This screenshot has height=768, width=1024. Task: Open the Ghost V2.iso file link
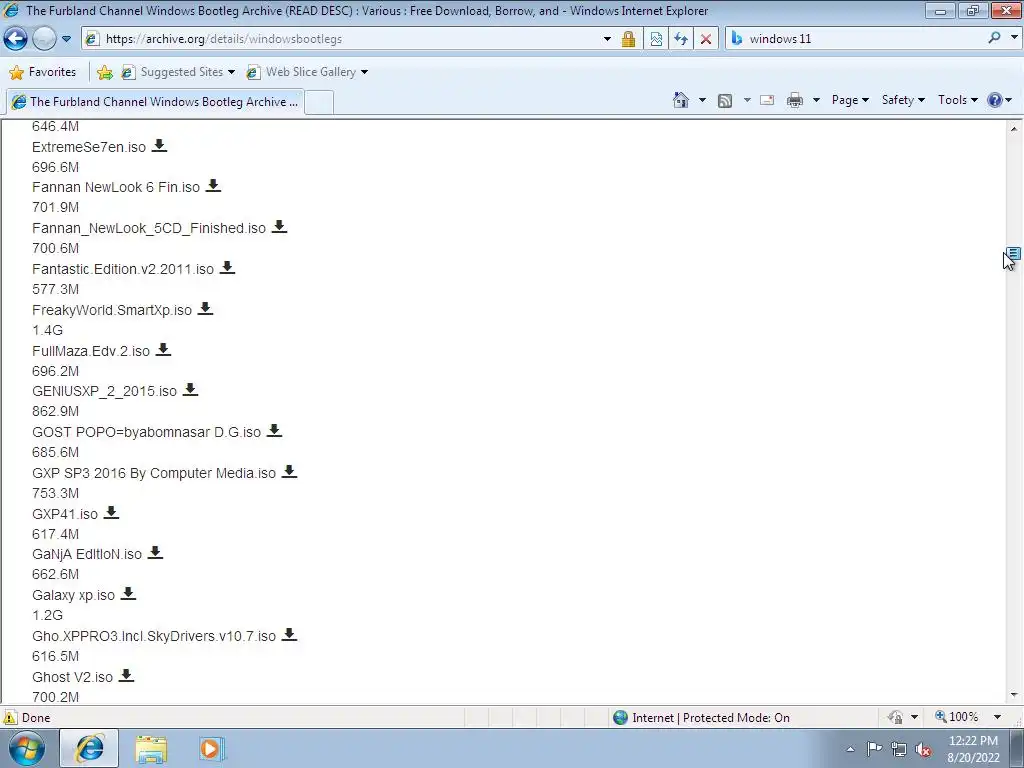(72, 677)
